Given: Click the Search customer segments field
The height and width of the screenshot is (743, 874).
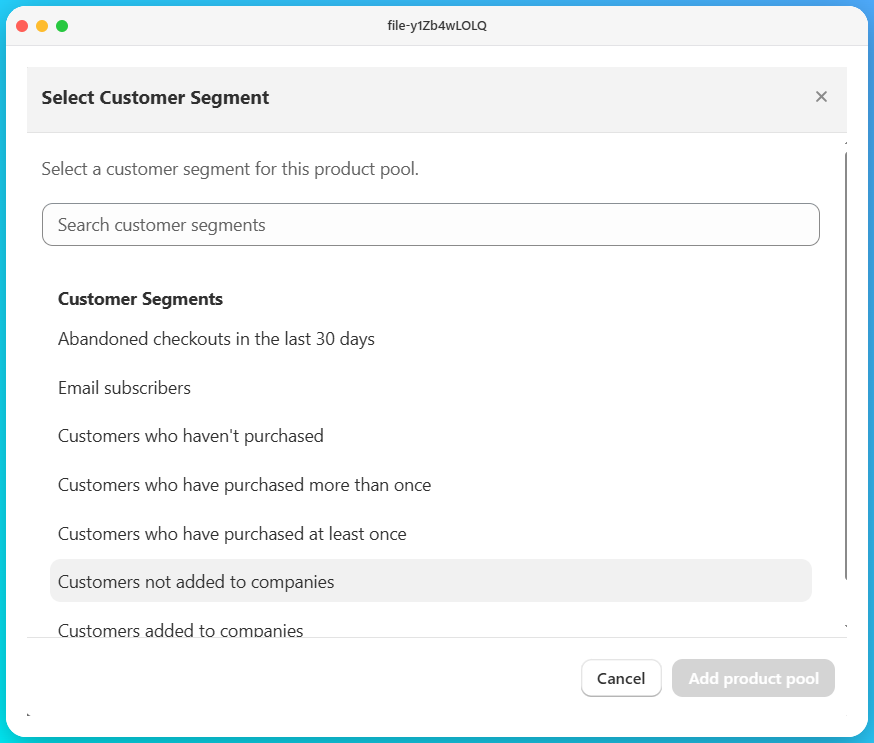Looking at the screenshot, I should [431, 225].
